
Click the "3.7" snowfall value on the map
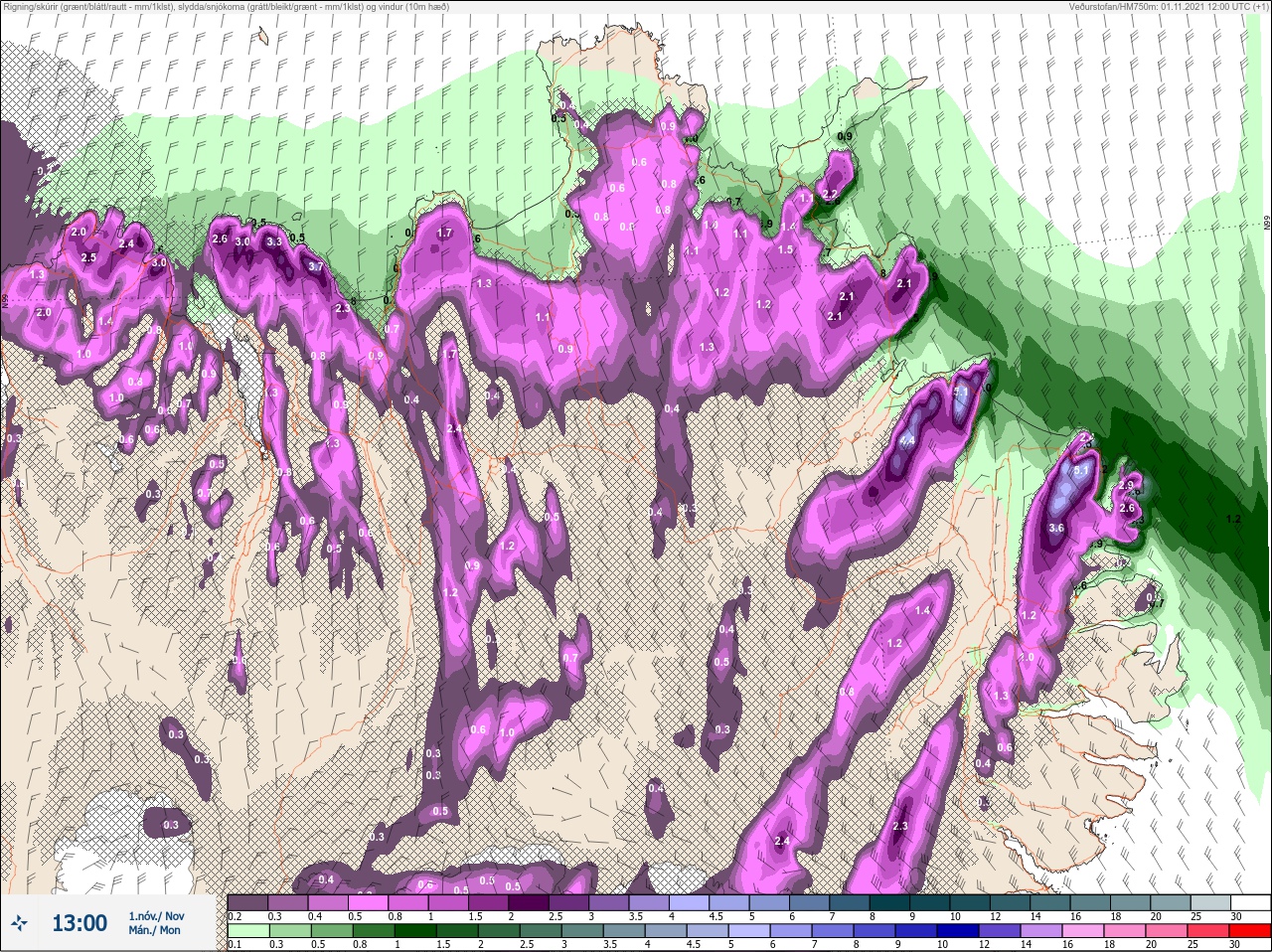pos(316,267)
